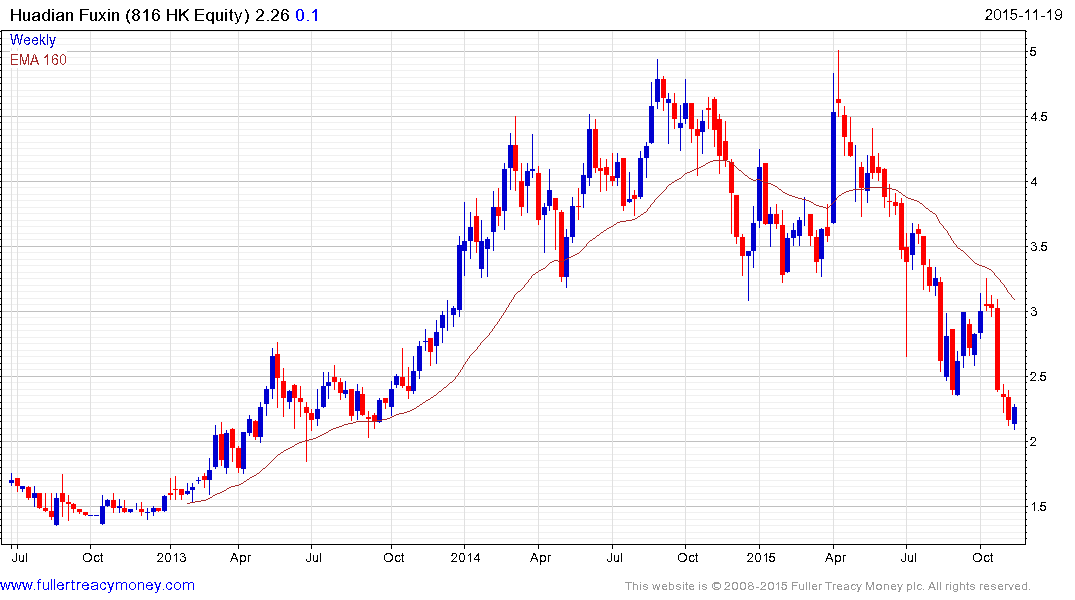Select the EMA 160 legend label

coord(38,60)
